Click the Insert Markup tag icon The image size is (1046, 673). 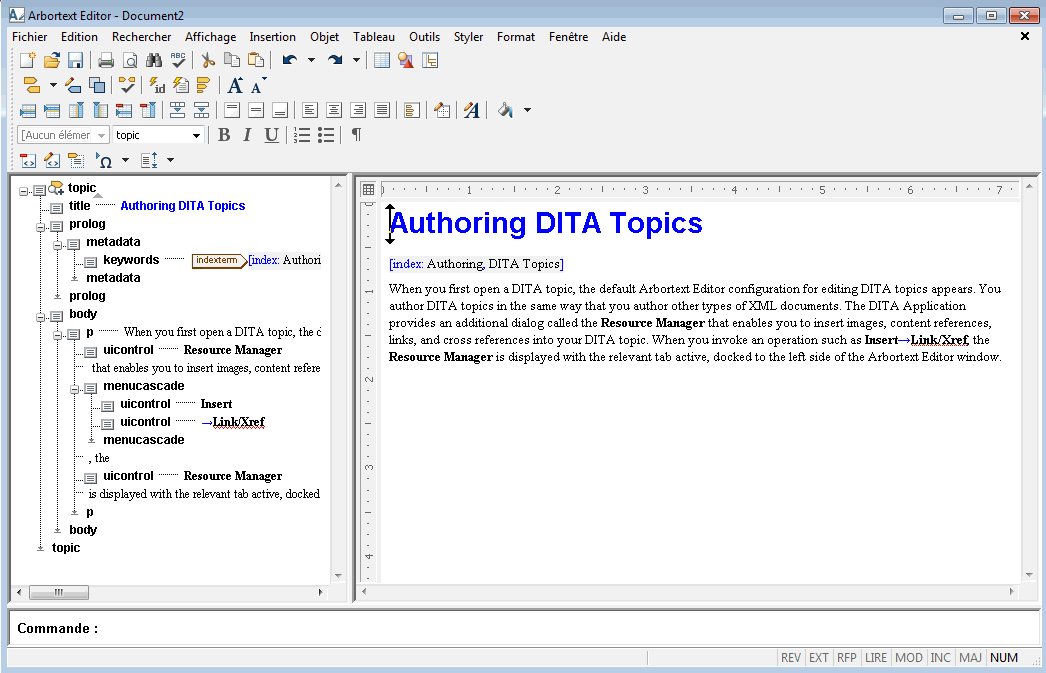click(31, 85)
